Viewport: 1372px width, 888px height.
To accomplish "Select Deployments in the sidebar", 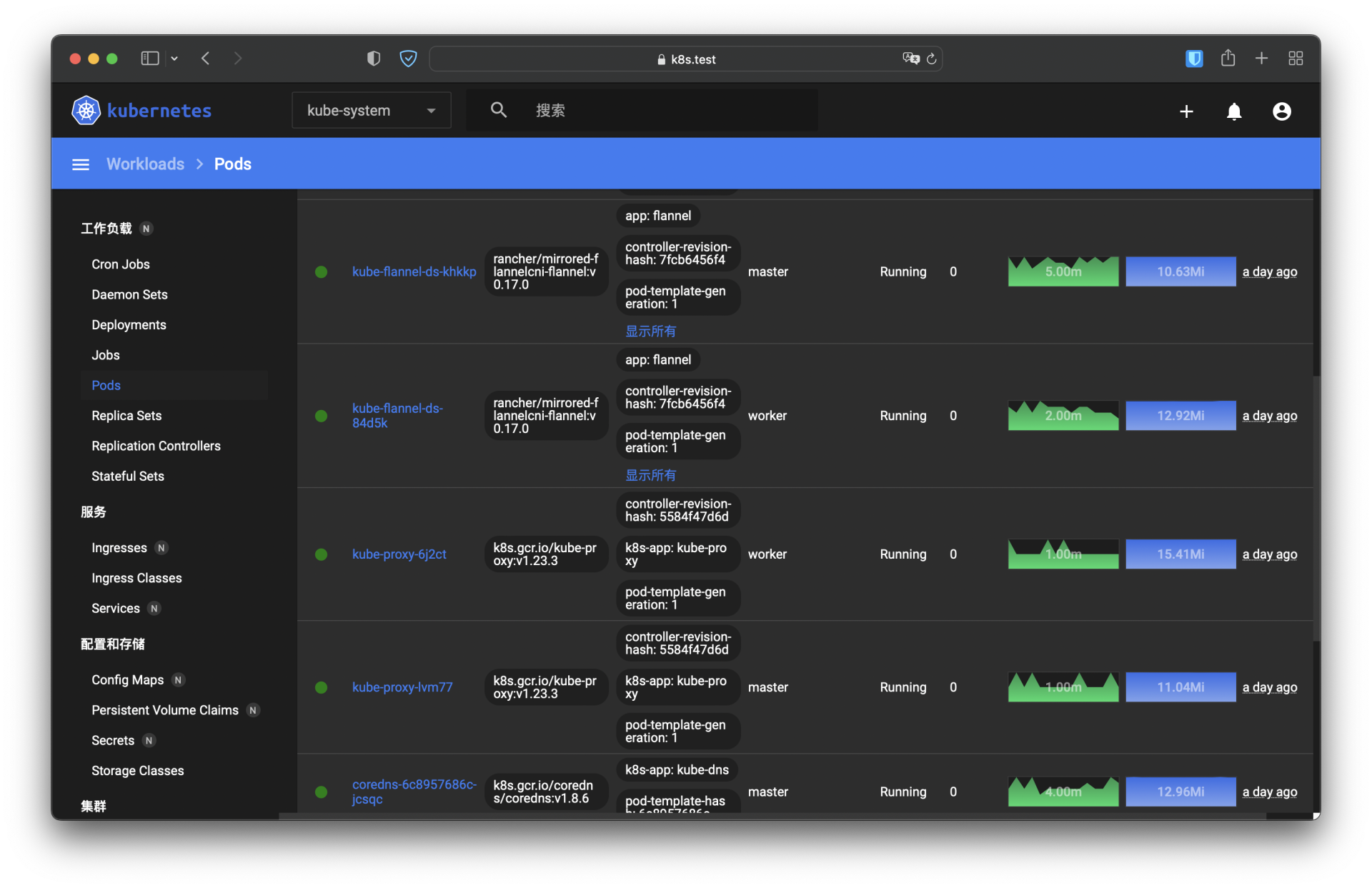I will pos(129,324).
